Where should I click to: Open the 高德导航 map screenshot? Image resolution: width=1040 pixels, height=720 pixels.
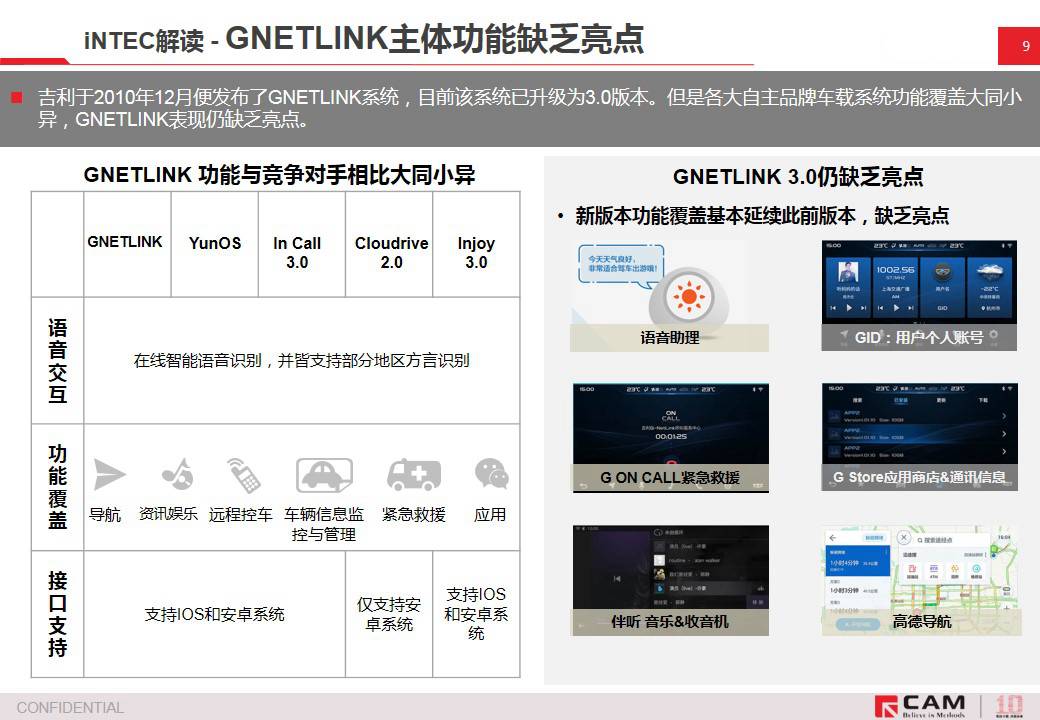[x=919, y=581]
